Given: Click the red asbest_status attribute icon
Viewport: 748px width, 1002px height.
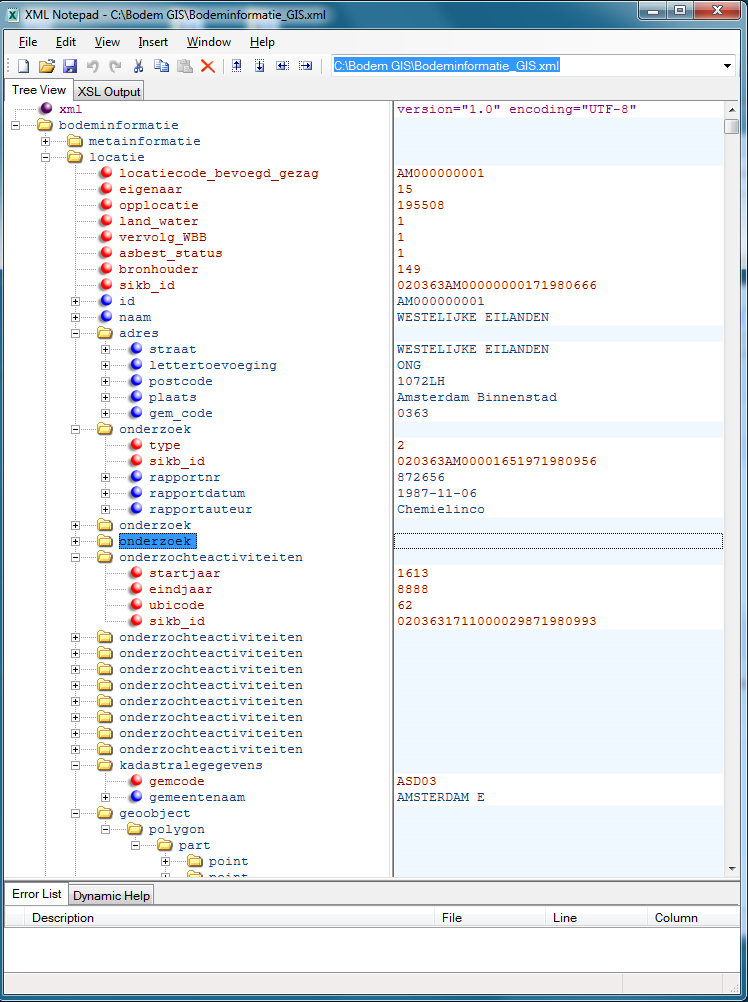Looking at the screenshot, I should coord(106,252).
